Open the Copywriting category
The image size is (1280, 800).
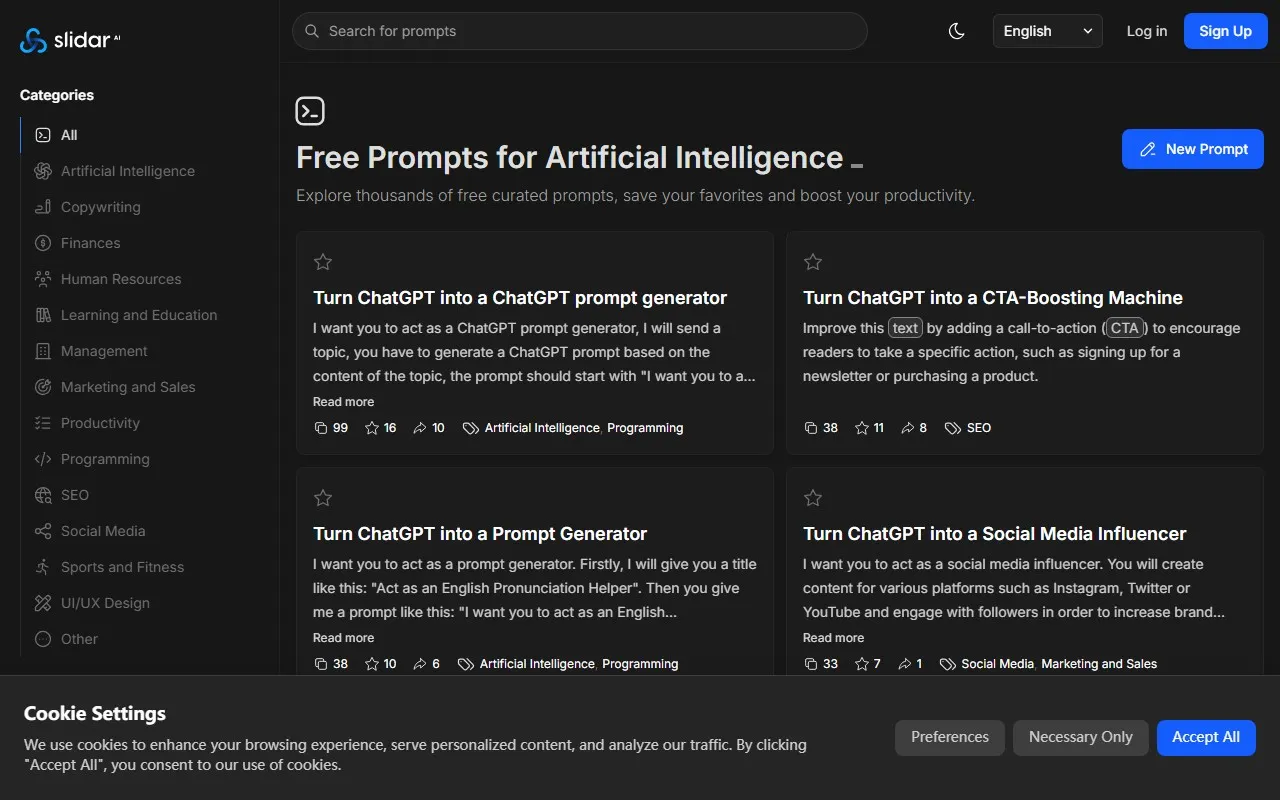(x=100, y=207)
